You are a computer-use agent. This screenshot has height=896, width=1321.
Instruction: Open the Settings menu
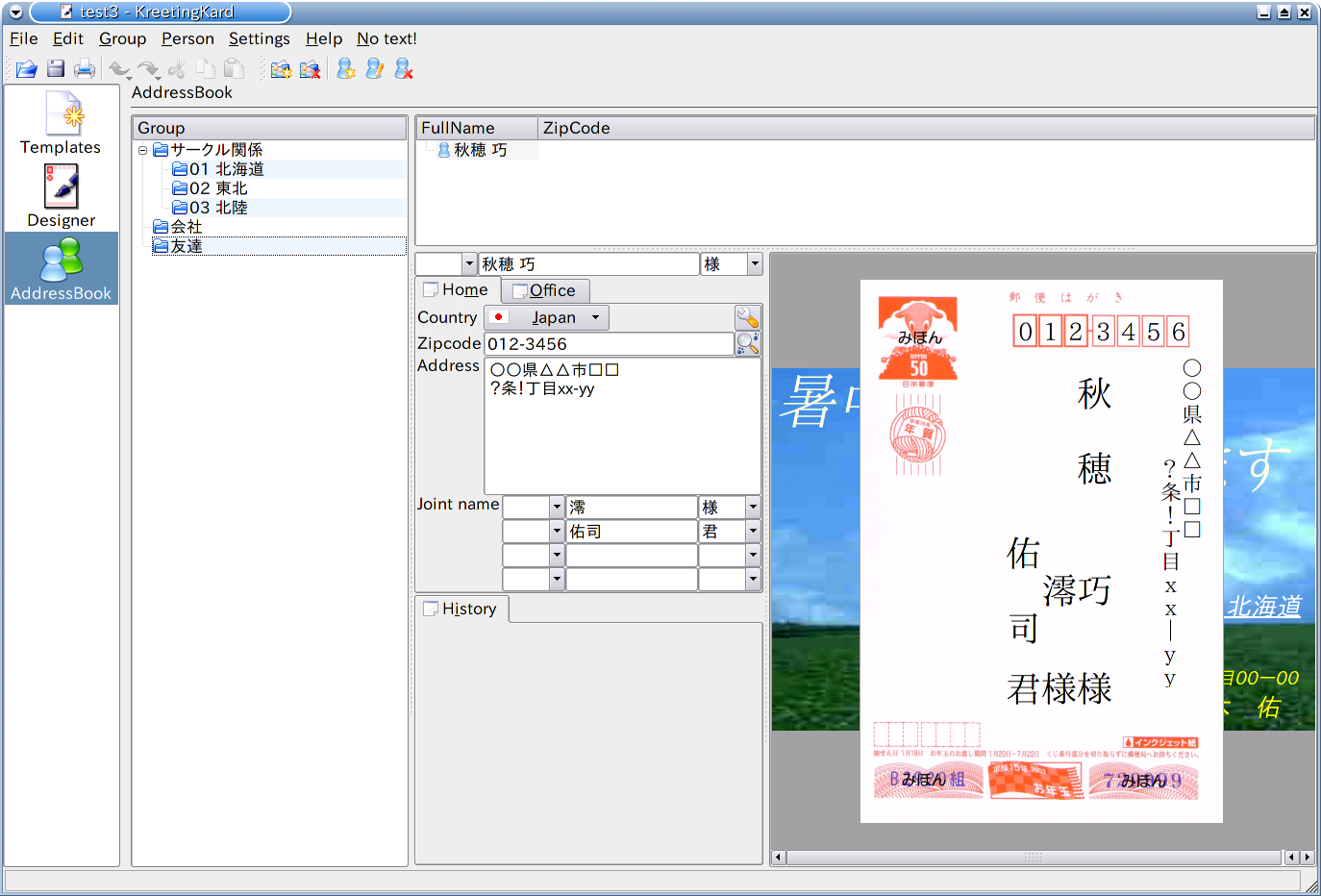point(259,38)
